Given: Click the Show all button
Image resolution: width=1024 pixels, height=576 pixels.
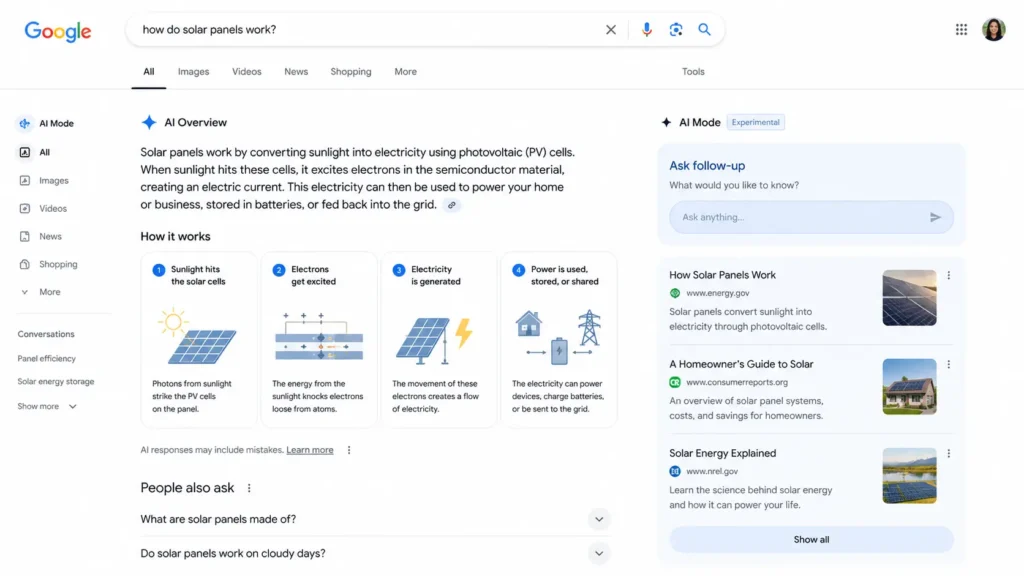Looking at the screenshot, I should (x=811, y=539).
